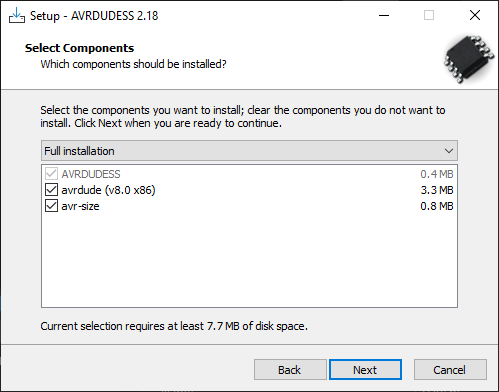
Task: Click Next to continue setup
Action: tap(365, 370)
